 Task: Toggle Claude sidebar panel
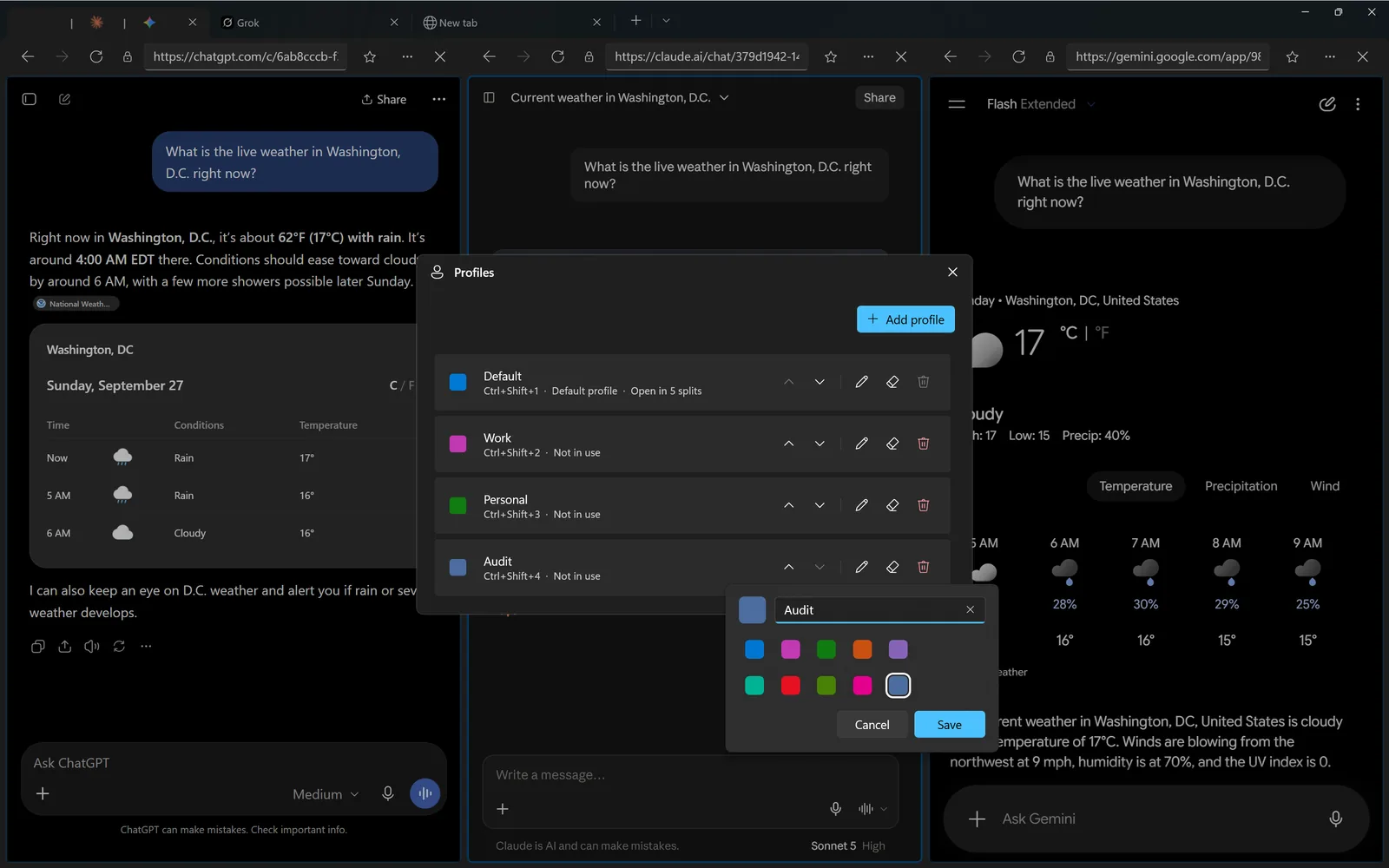489,97
